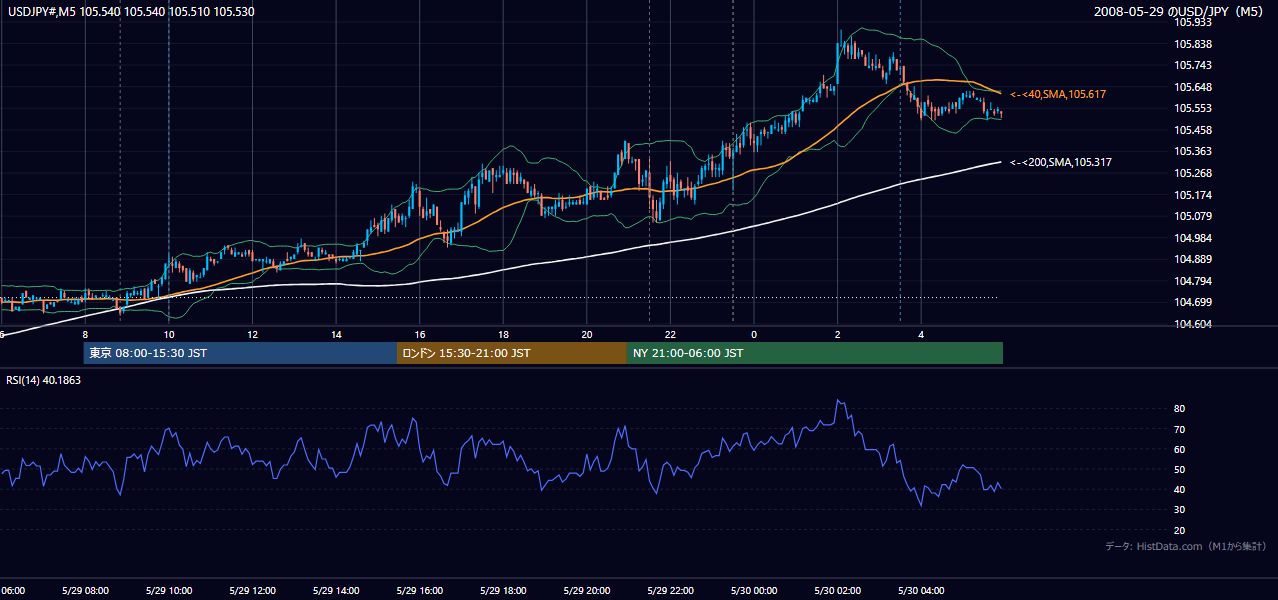Click the 105.648 price axis label
Viewport: 1278px width, 600px height.
tap(1192, 87)
